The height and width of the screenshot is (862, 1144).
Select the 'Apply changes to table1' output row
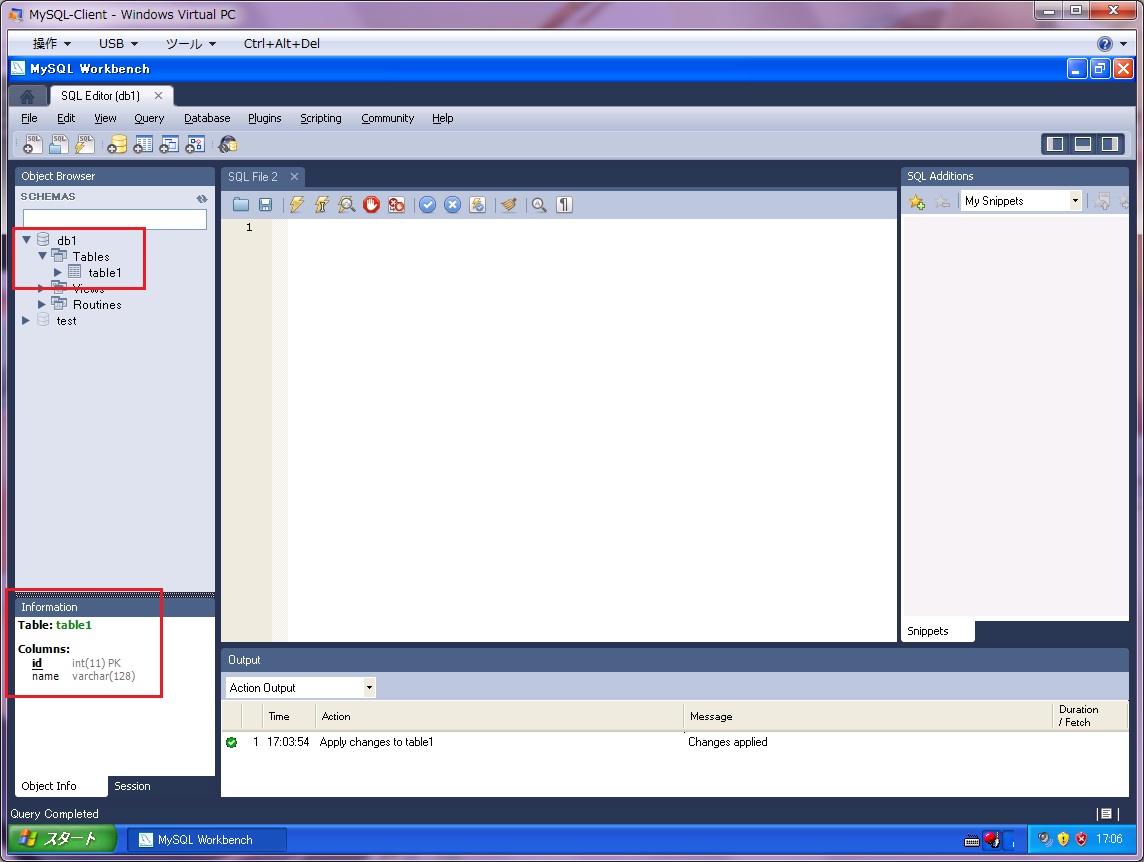[675, 742]
